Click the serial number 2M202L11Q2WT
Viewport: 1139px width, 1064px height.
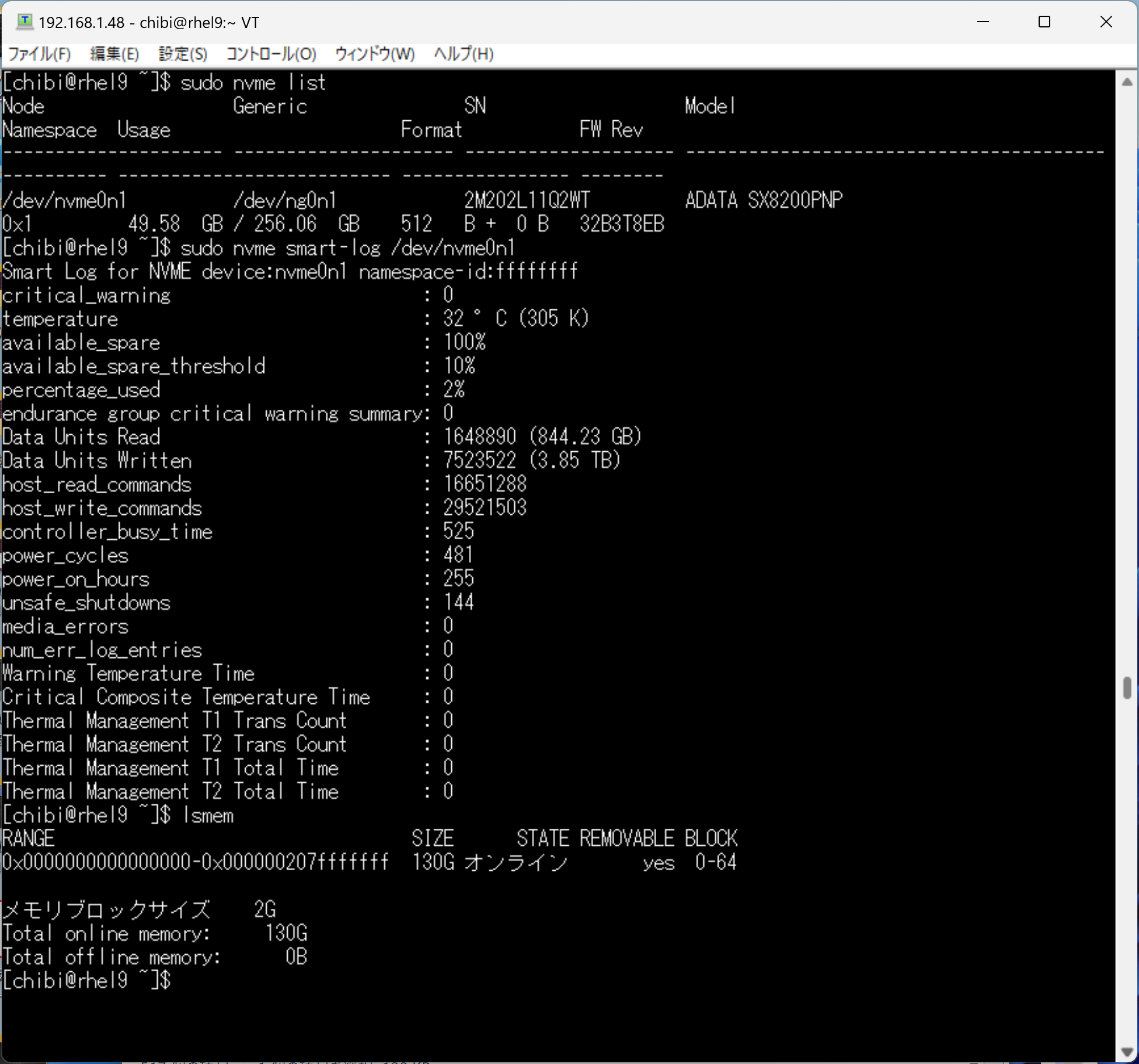point(527,201)
